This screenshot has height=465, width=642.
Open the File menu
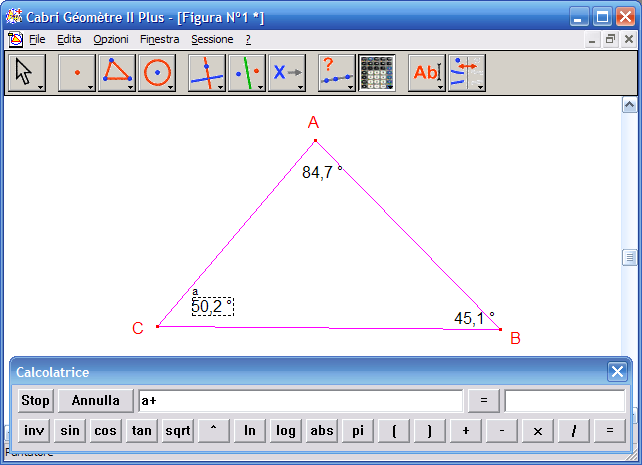tap(37, 39)
